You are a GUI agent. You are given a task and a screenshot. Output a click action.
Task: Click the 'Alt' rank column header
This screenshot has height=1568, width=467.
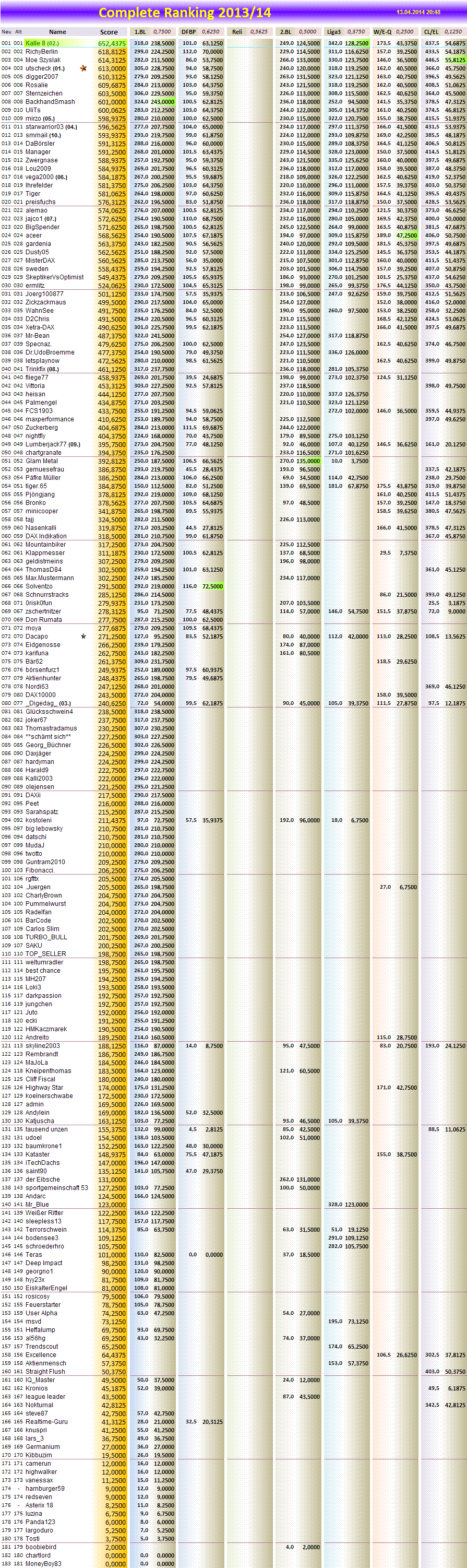click(x=19, y=32)
